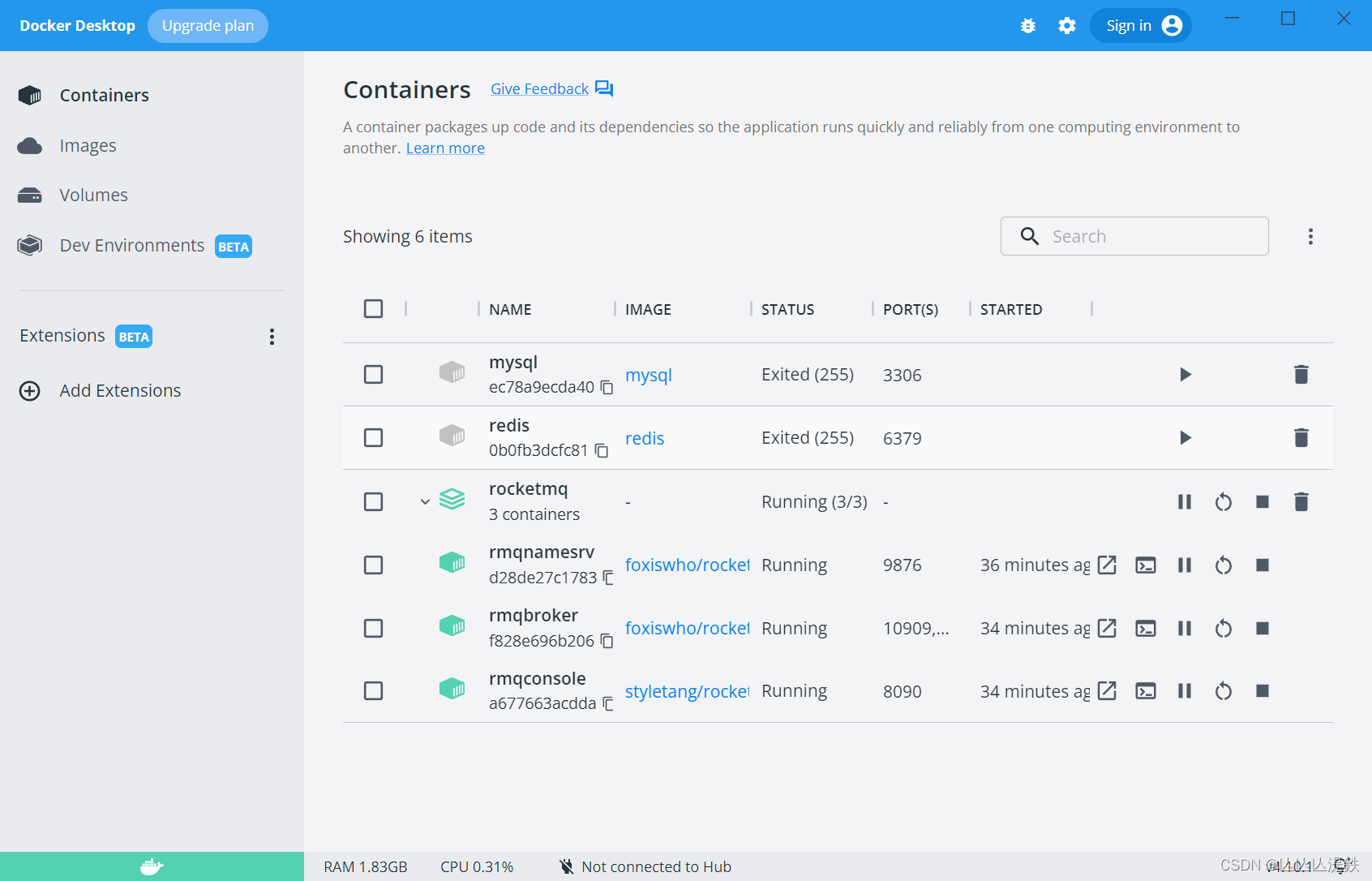Open the Extensions options menu

tap(272, 336)
